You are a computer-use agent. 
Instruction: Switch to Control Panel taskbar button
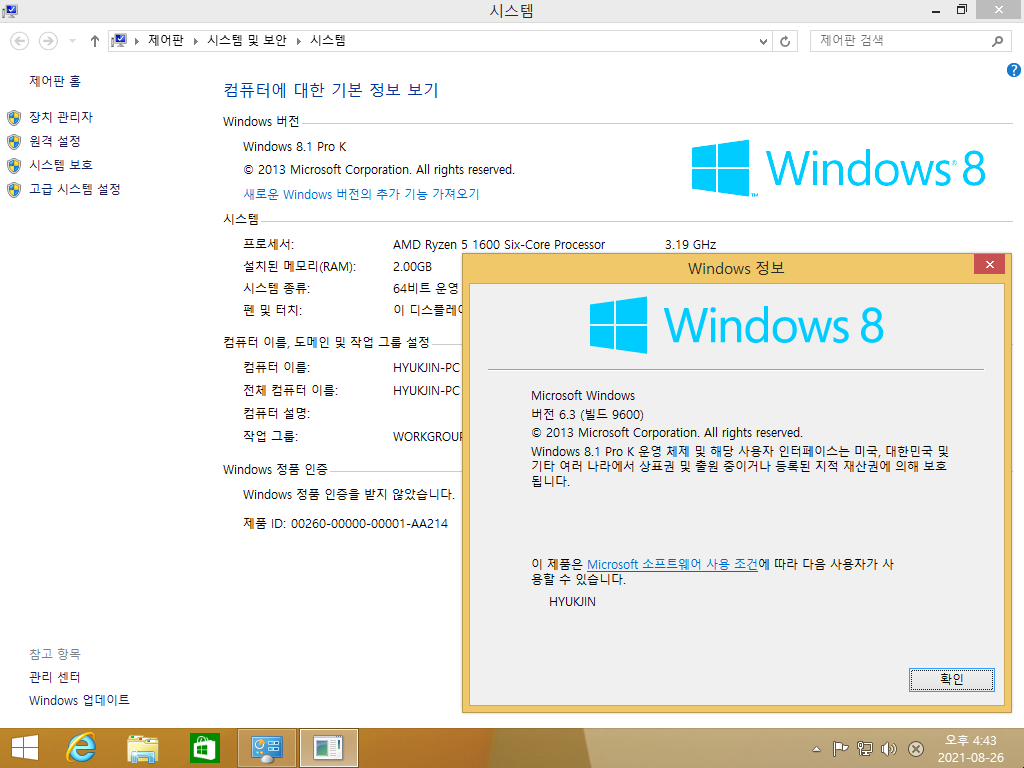266,748
